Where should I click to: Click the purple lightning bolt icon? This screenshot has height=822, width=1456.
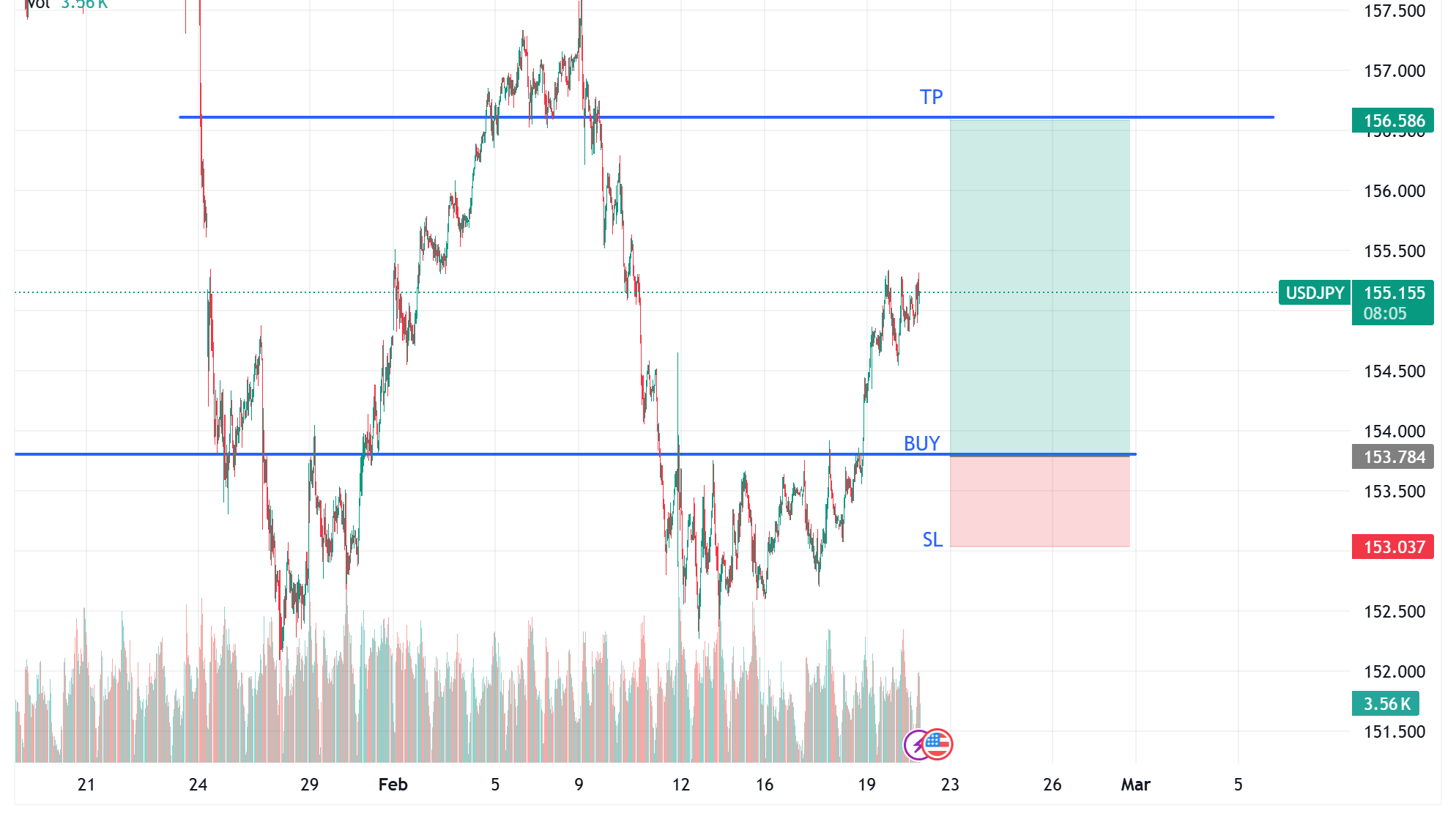[x=917, y=744]
